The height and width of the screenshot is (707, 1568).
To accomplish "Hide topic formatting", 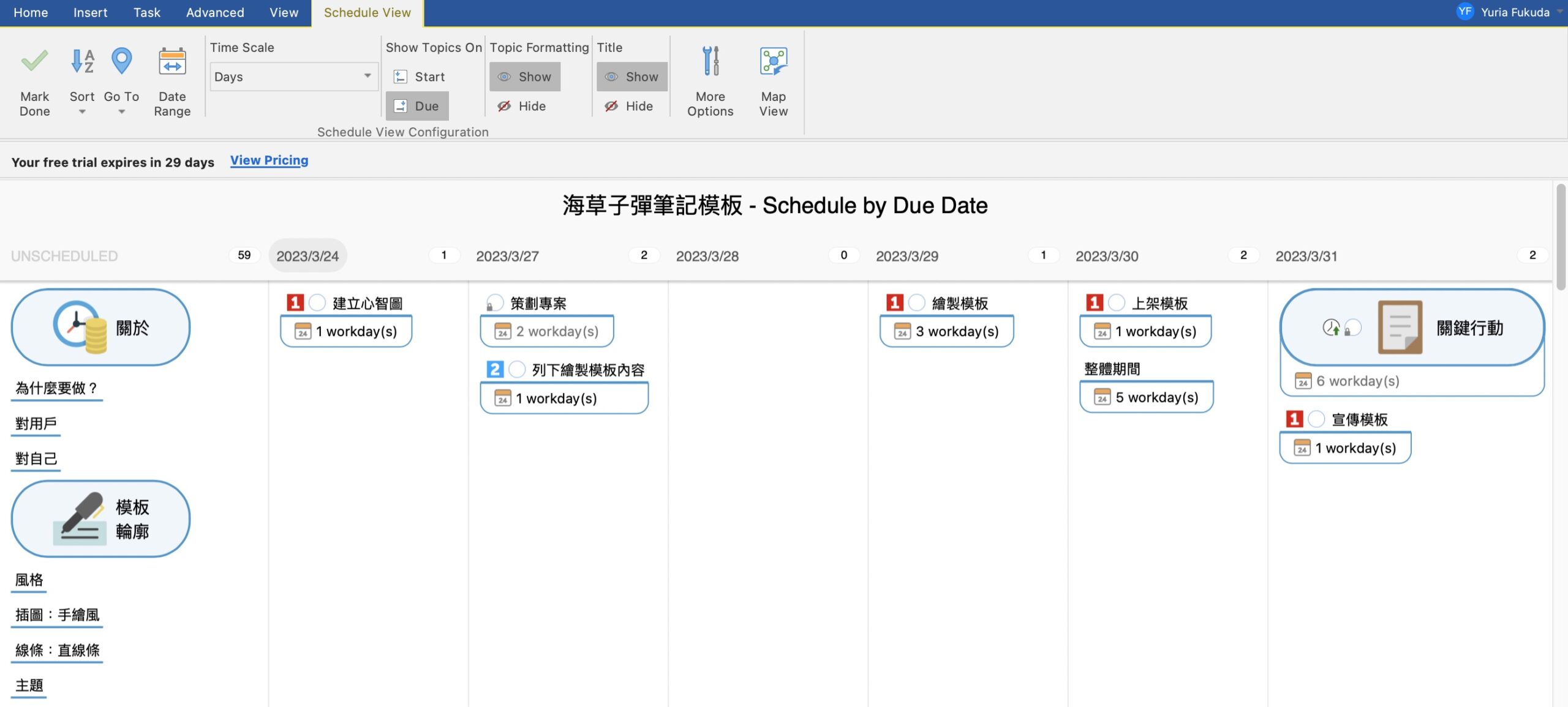I will tap(522, 106).
